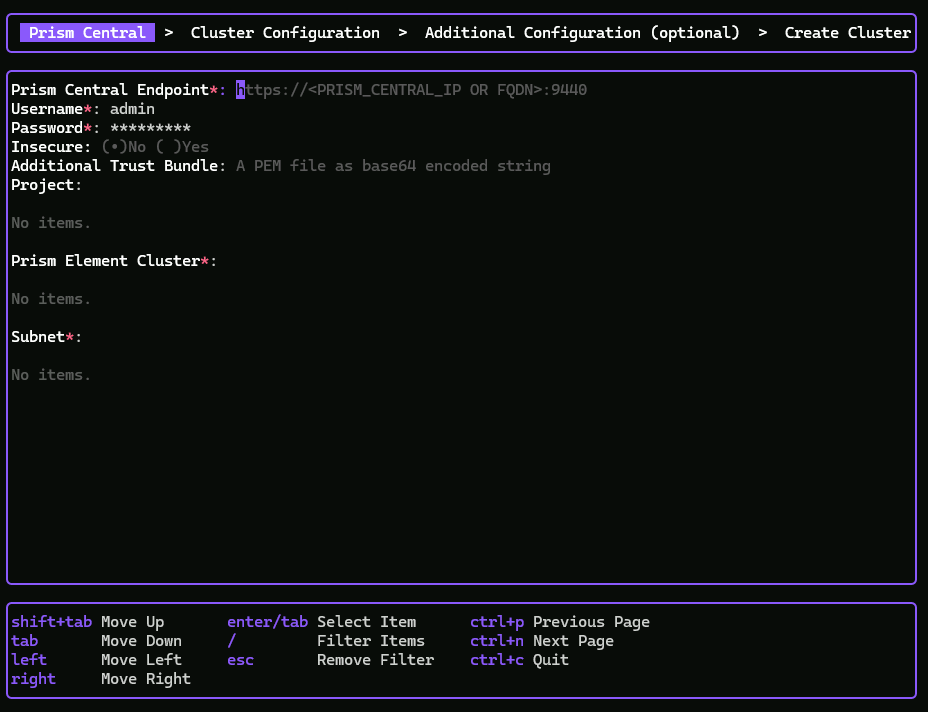This screenshot has height=712, width=928.
Task: Click the Move Up help text
Action: 133,622
